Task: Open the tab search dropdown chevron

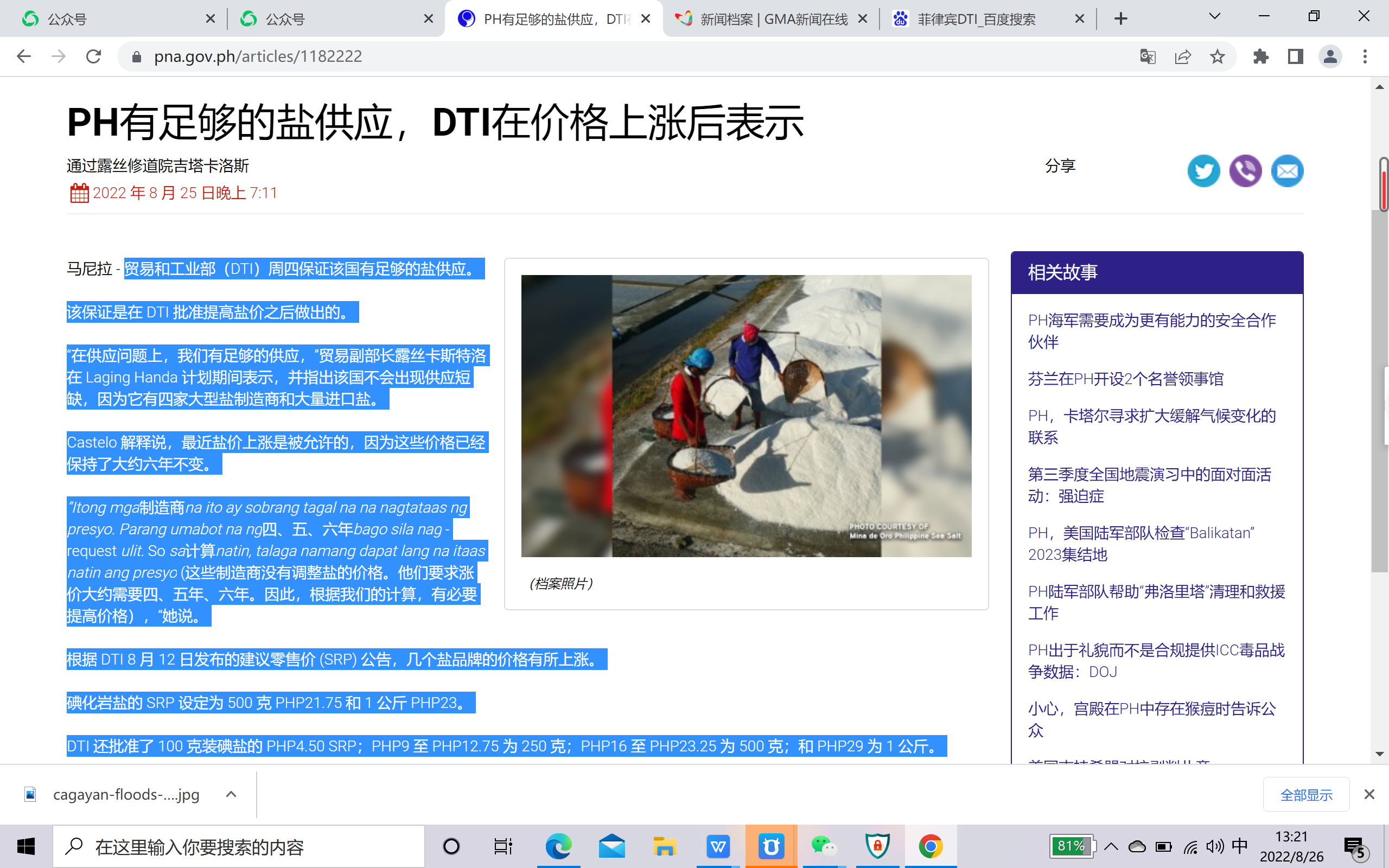Action: pyautogui.click(x=1214, y=17)
